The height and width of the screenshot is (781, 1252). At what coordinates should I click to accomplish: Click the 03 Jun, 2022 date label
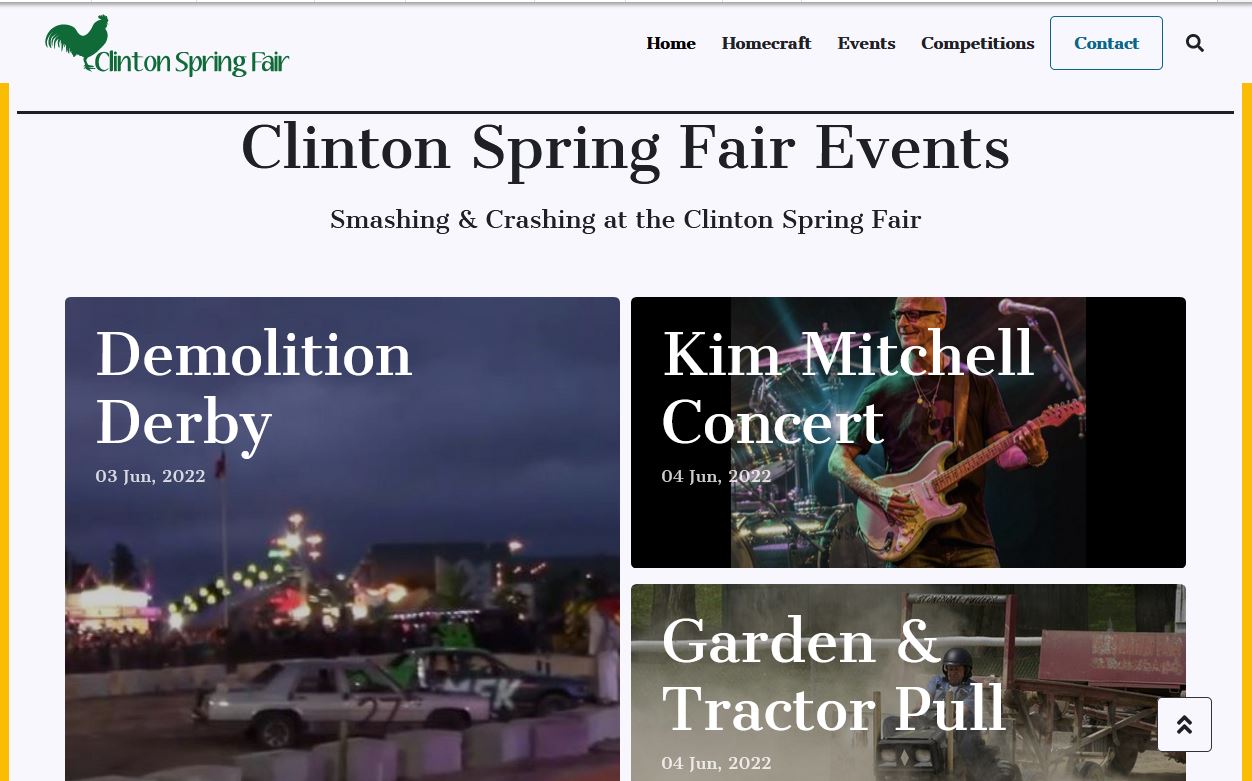150,476
